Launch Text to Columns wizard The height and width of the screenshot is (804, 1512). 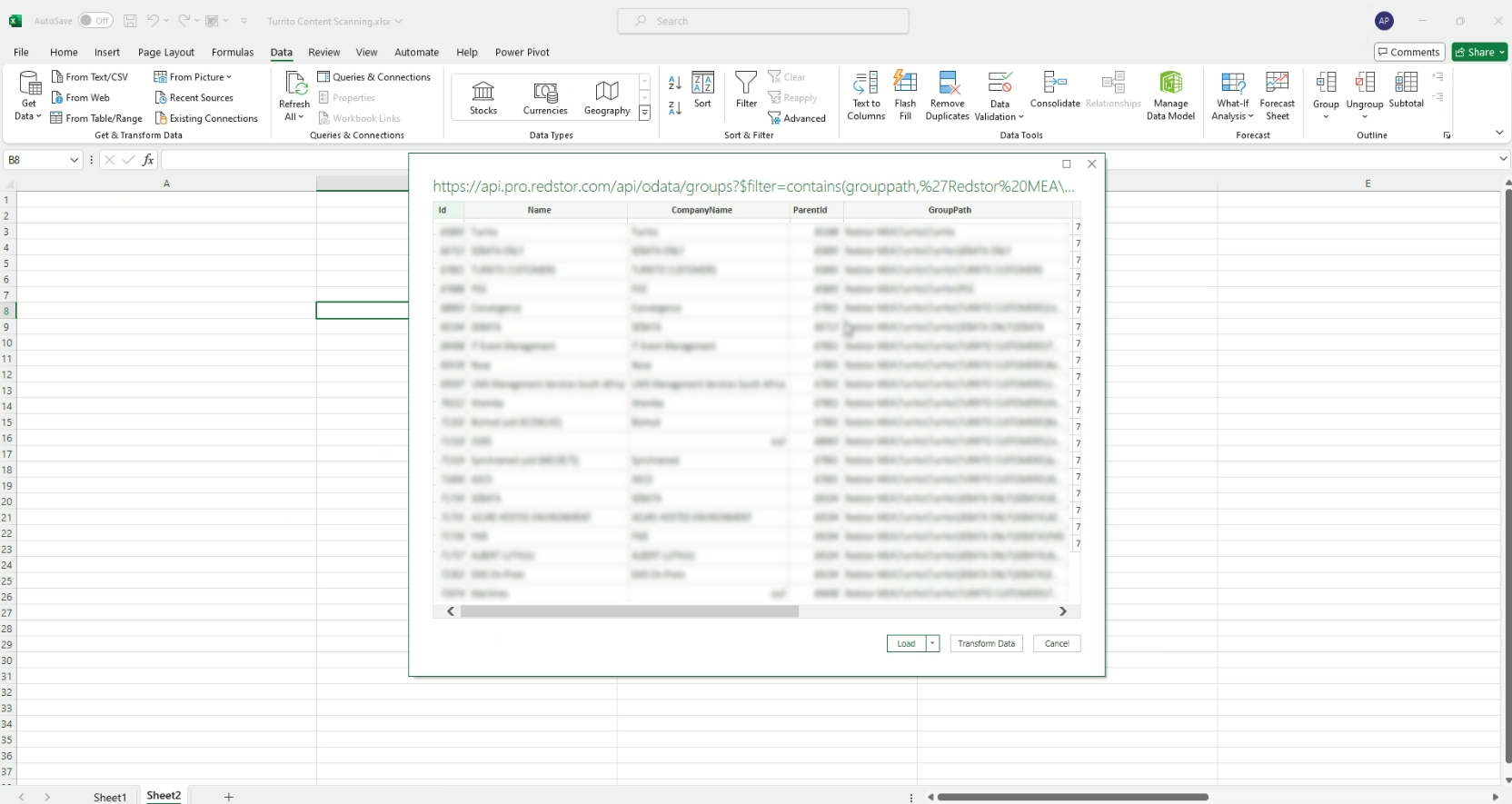click(866, 95)
